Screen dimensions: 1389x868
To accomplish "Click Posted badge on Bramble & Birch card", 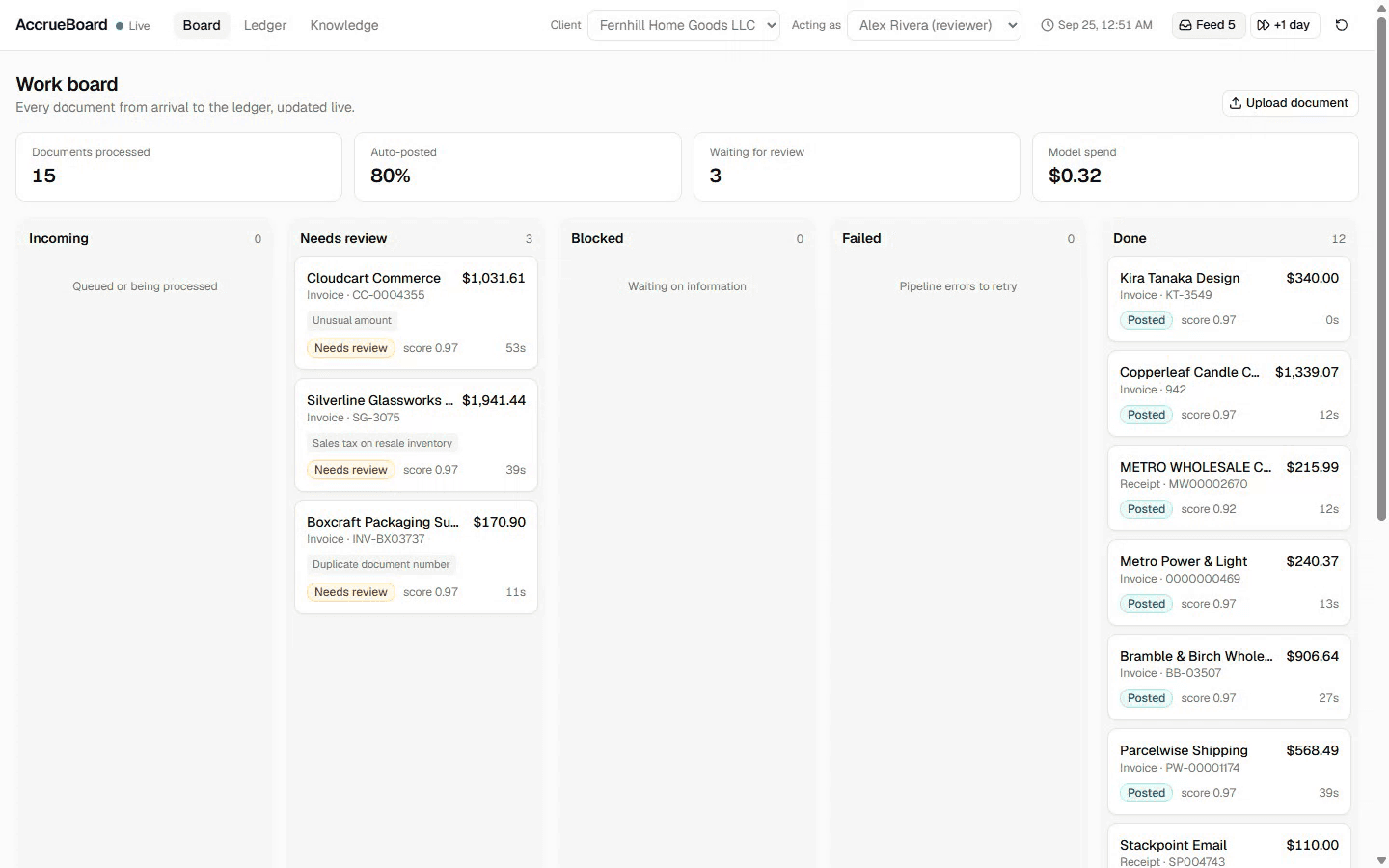I will coord(1146,698).
